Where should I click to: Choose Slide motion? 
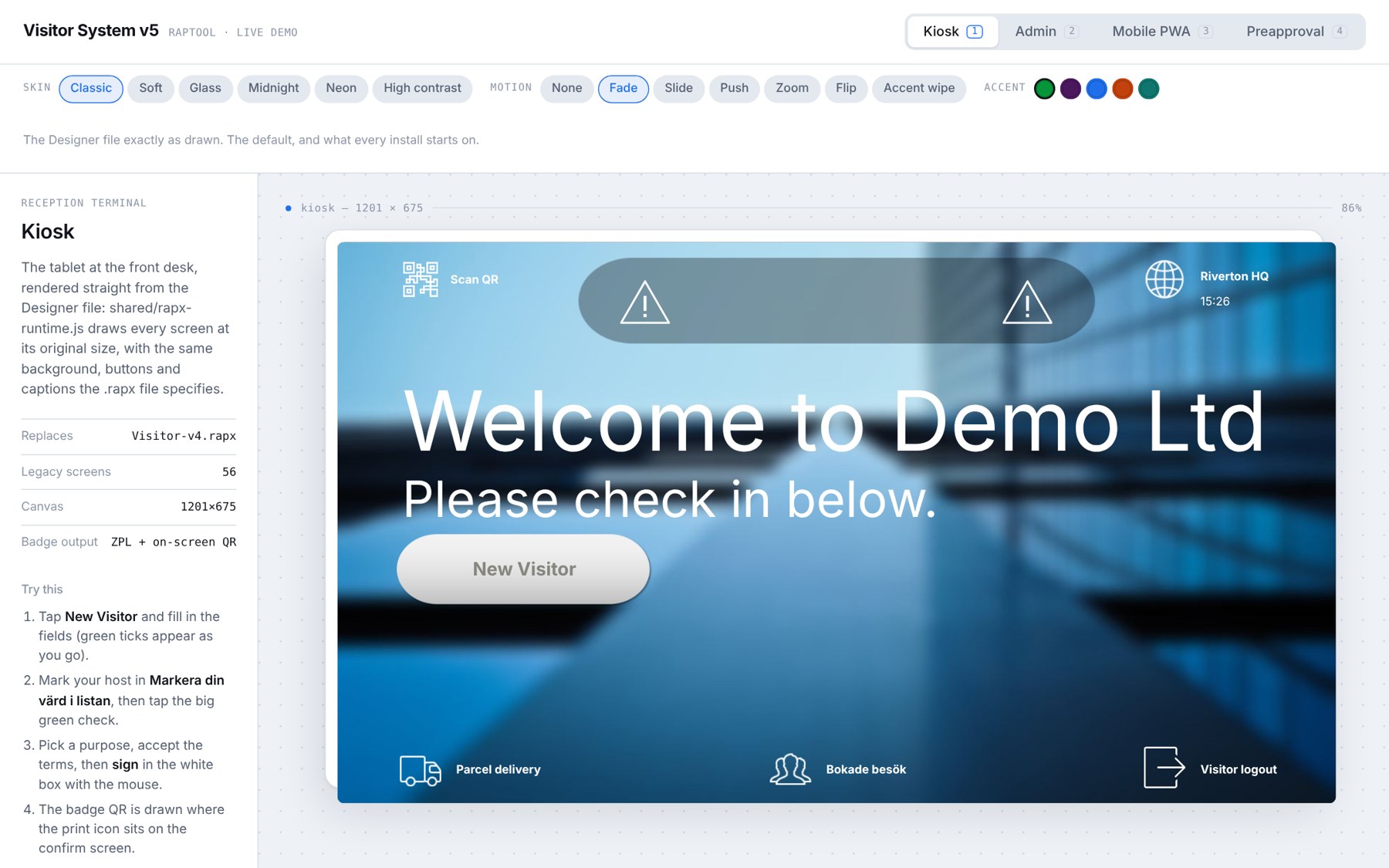(x=678, y=89)
